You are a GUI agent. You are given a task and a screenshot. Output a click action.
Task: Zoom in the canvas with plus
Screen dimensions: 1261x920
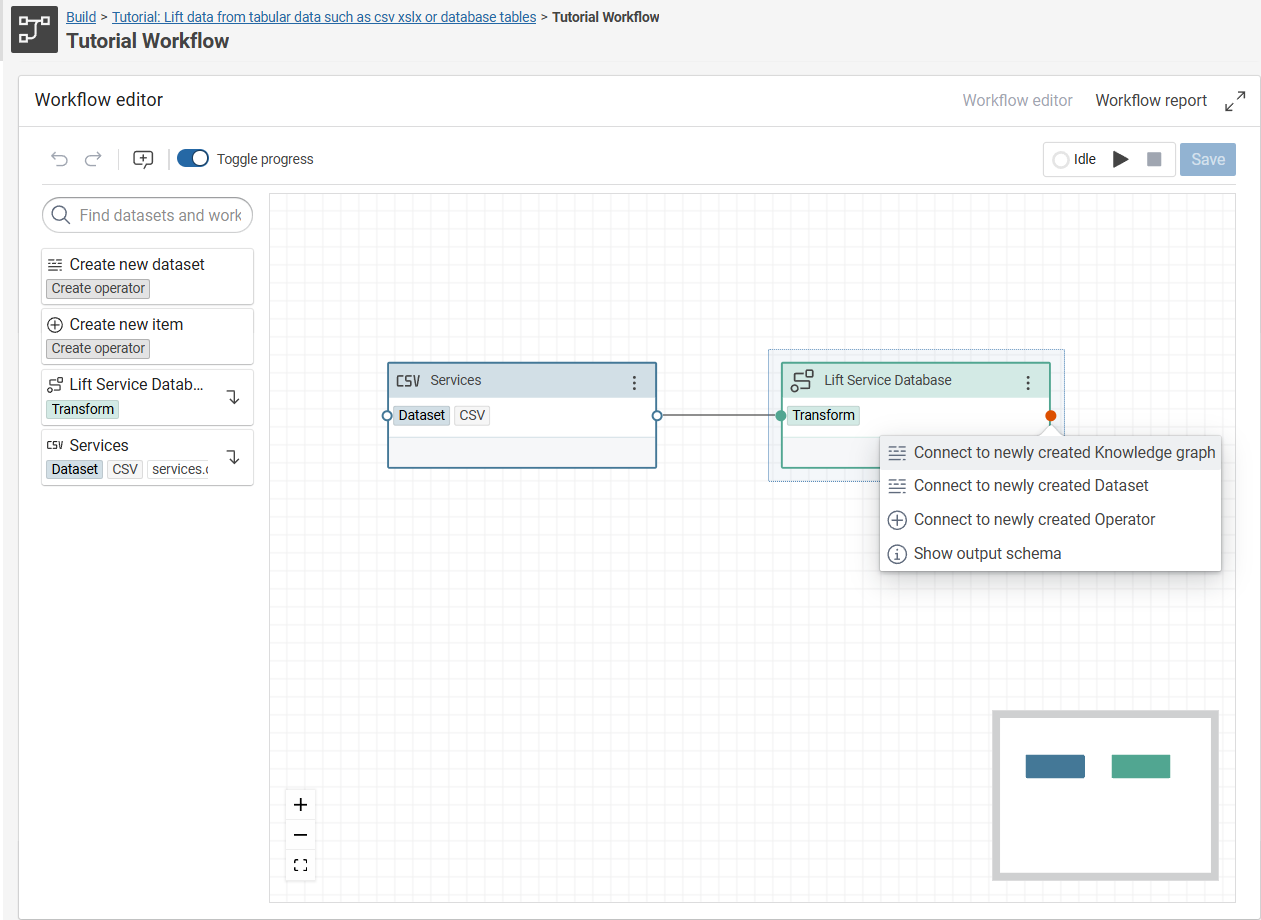pos(301,805)
